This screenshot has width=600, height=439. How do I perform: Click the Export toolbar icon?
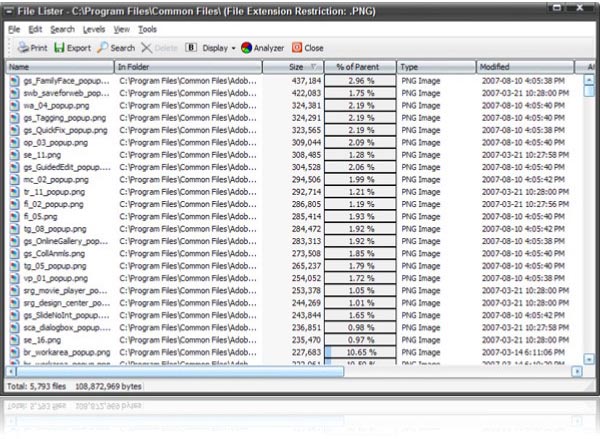(x=61, y=47)
